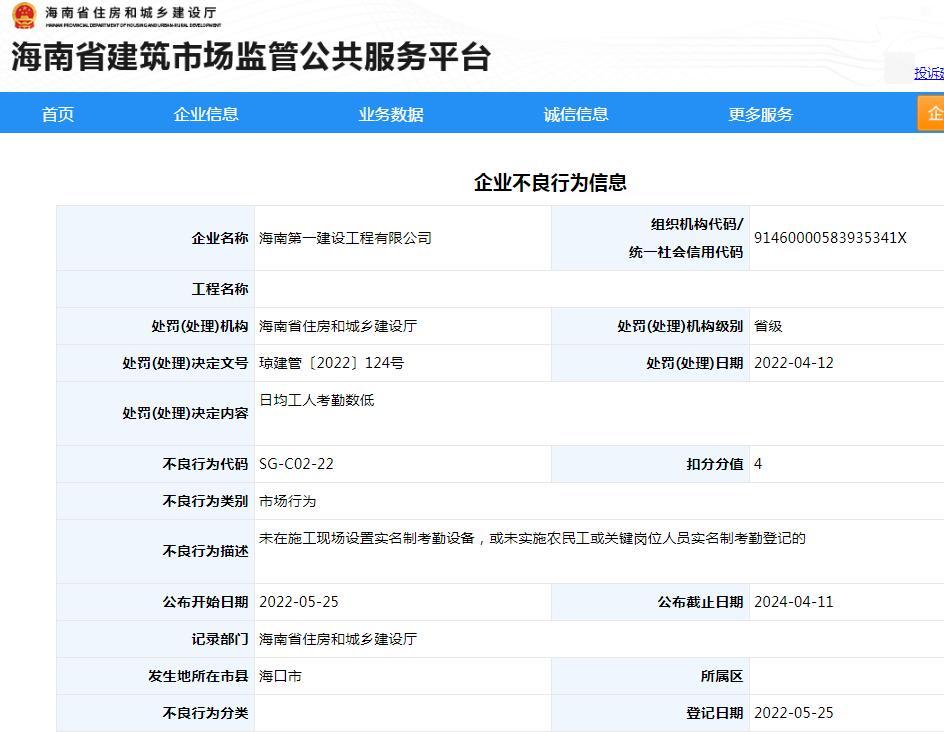This screenshot has width=944, height=732.
Task: Click the 海口市 location value
Action: click(x=280, y=676)
